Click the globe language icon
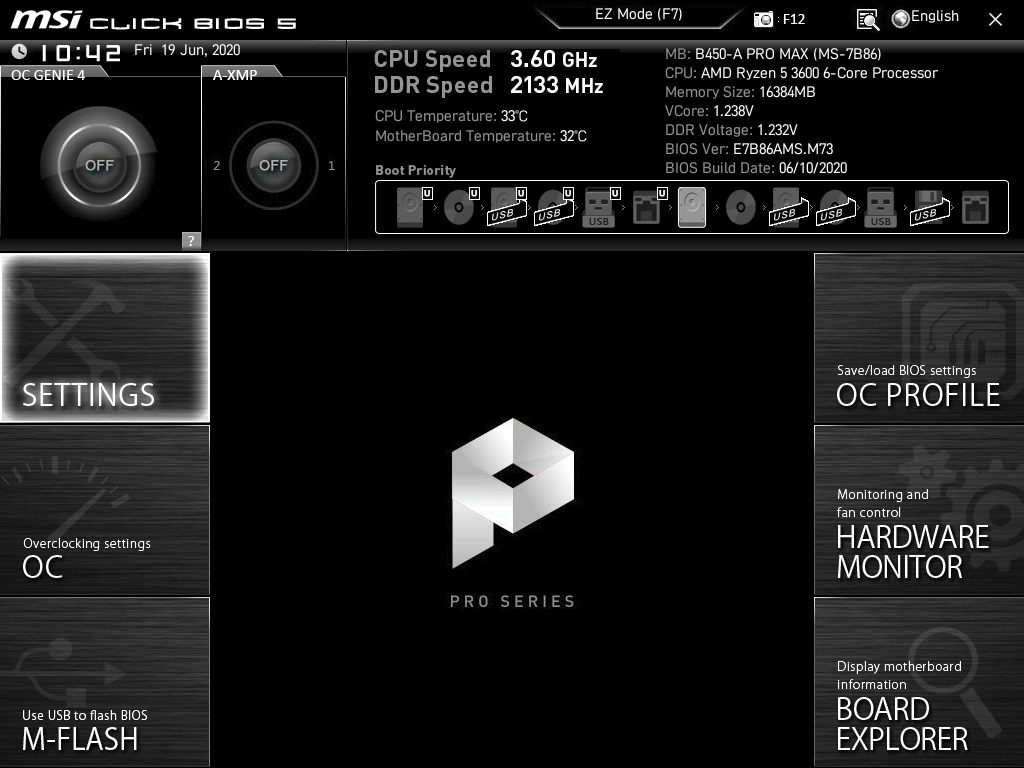The image size is (1024, 768). 901,19
